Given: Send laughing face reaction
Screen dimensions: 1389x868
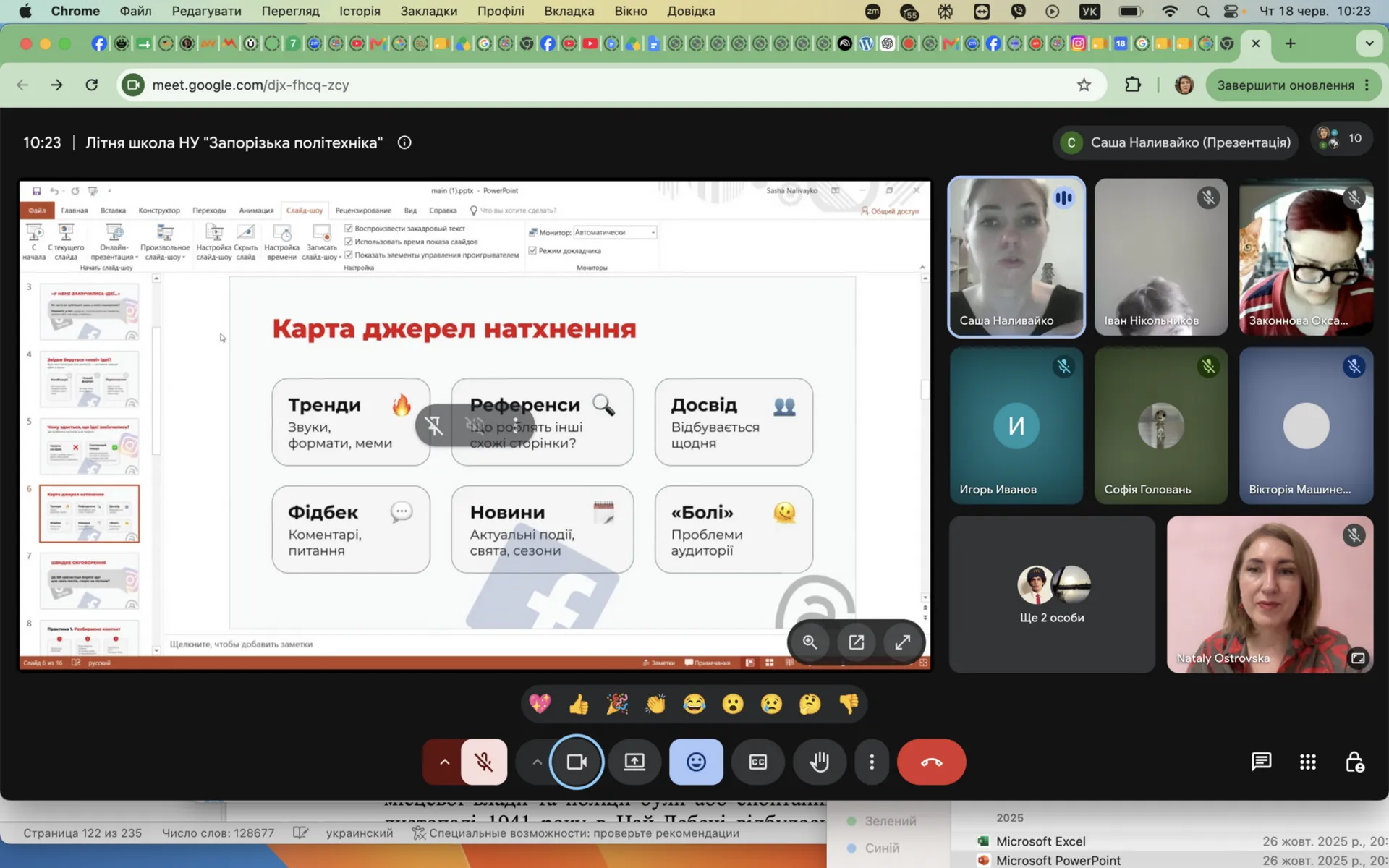Looking at the screenshot, I should 694,704.
